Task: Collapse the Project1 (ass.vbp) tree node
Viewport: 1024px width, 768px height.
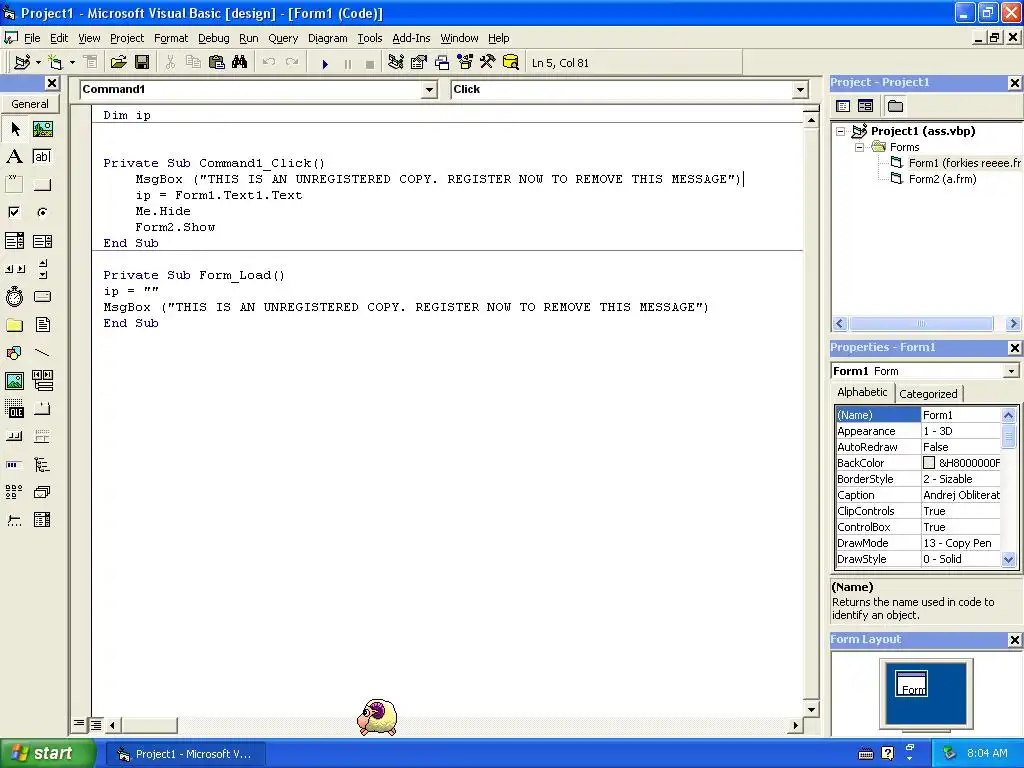Action: pos(840,131)
